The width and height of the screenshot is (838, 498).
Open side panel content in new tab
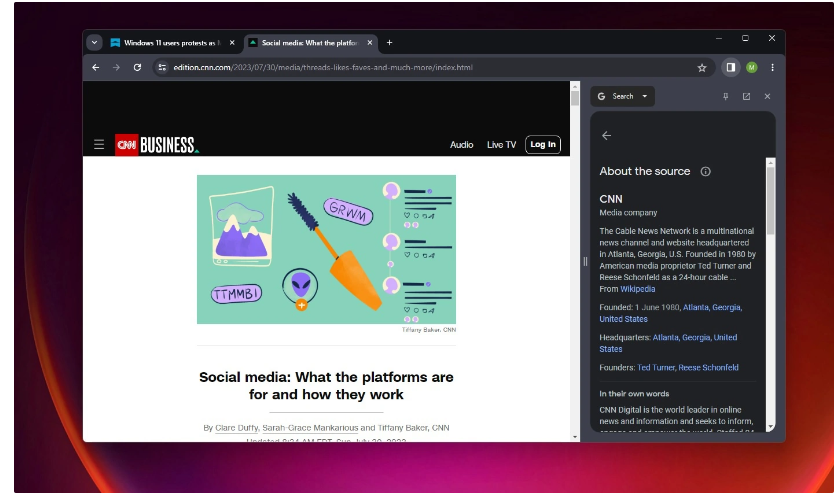(747, 97)
